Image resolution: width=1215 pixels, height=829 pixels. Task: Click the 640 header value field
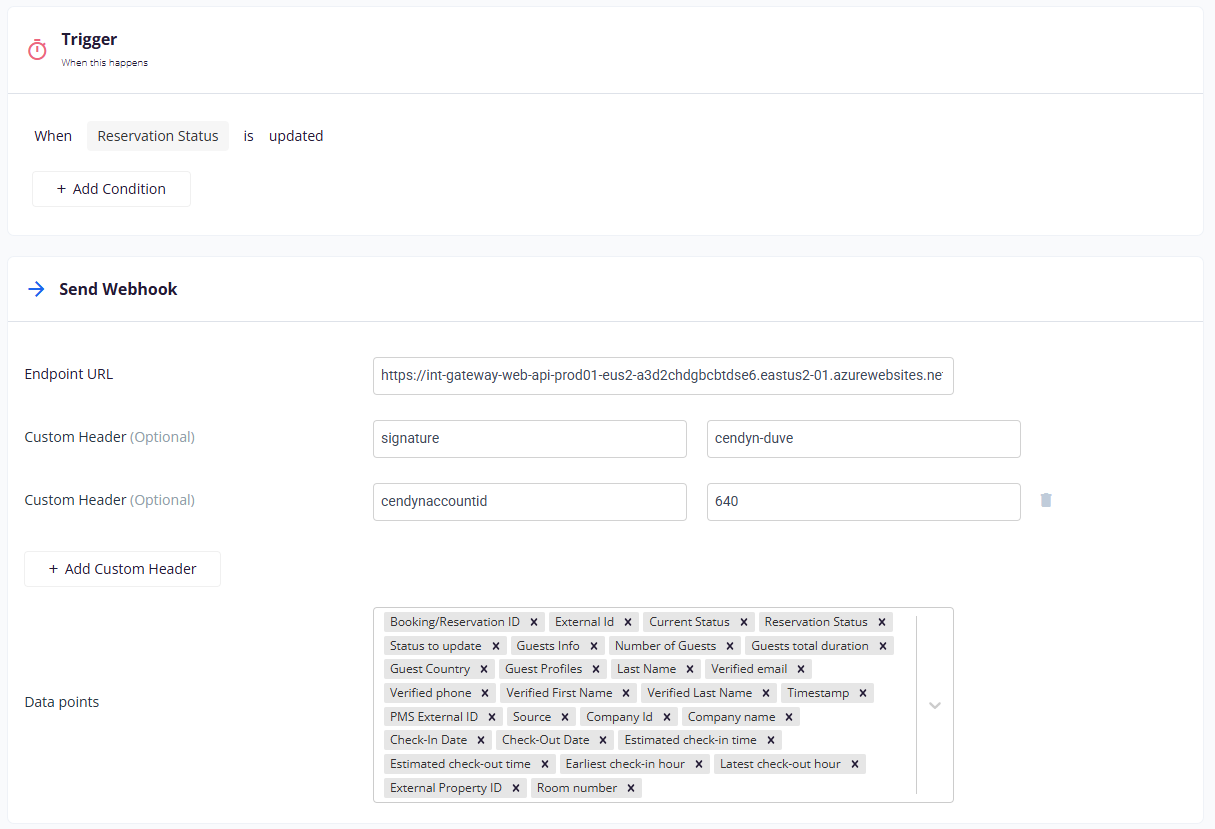pos(863,501)
